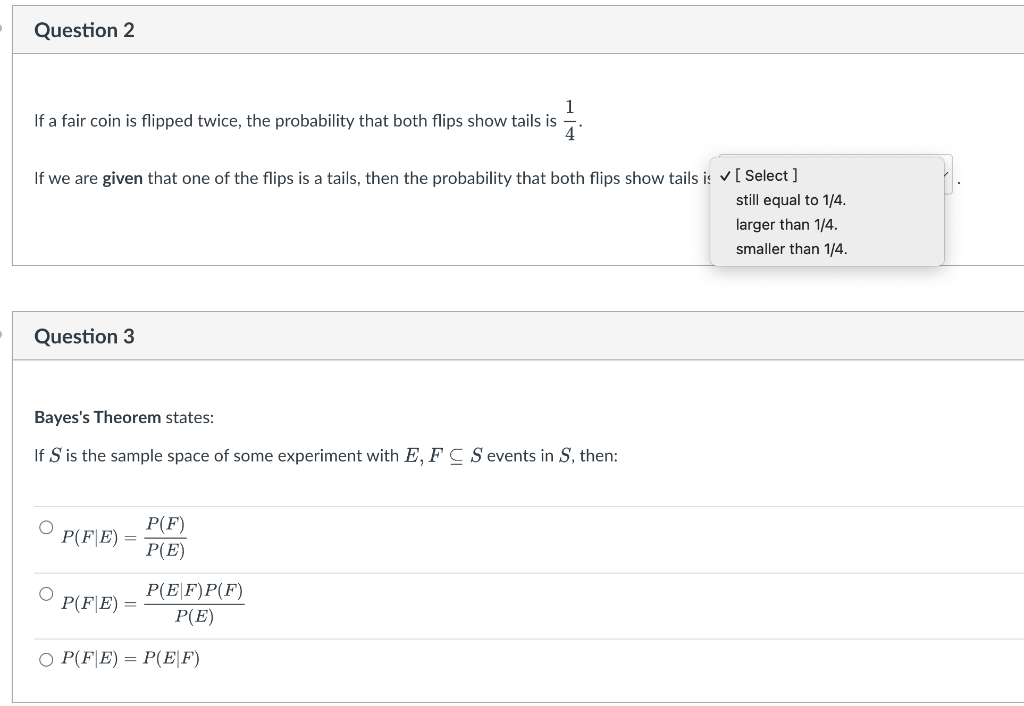Select the P(F|E) = P(E|F) answer
The height and width of the screenshot is (706, 1024).
tap(44, 658)
